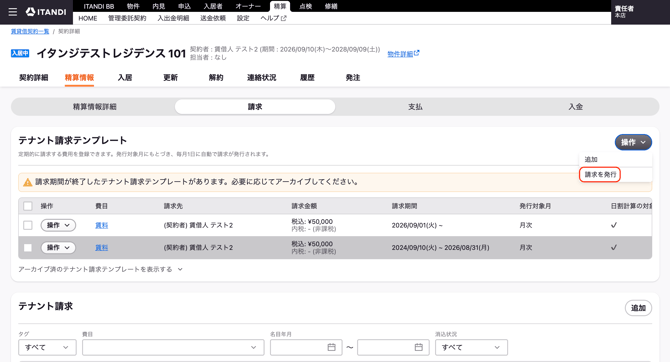
Task: Click the external link icon beside 物件詳細
Action: [x=417, y=53]
